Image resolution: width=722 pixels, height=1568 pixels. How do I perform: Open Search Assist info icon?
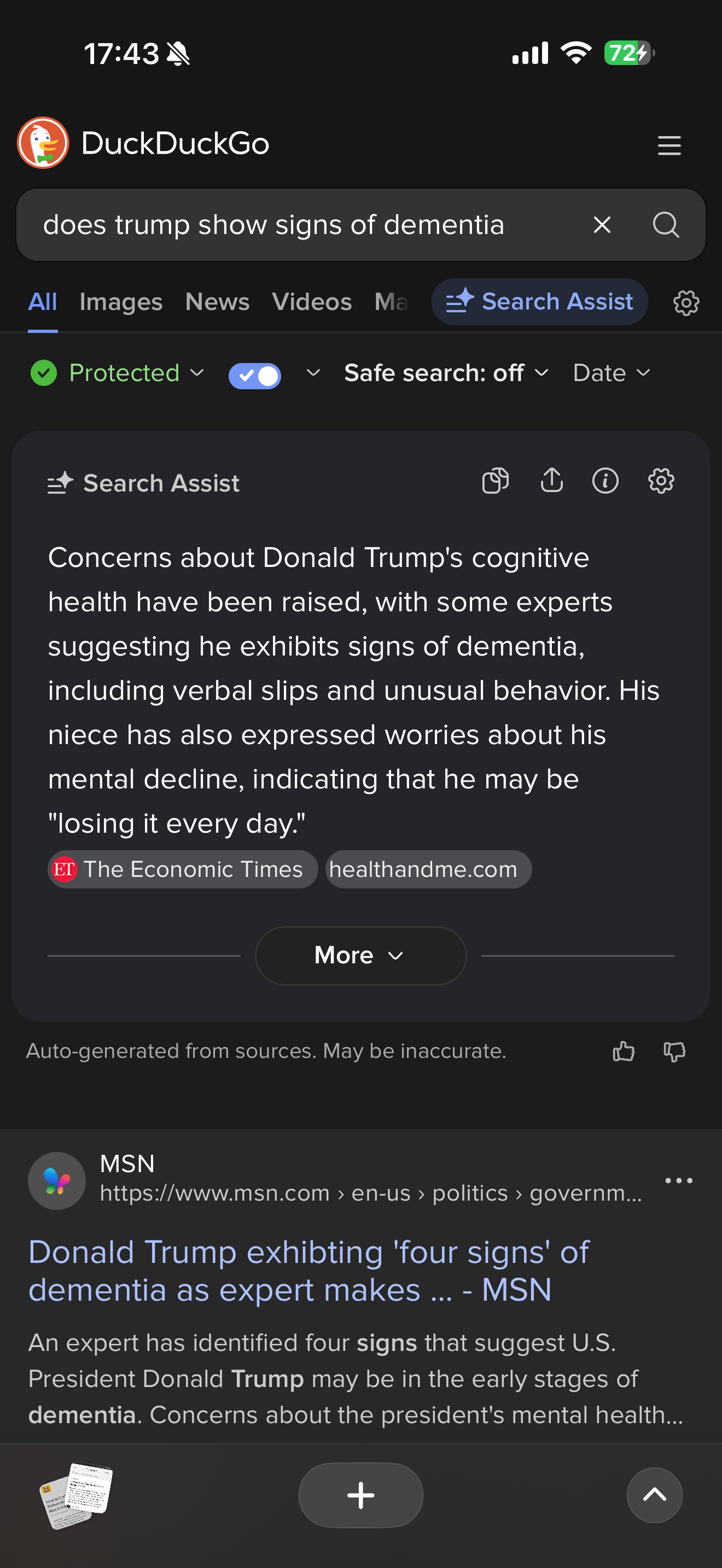tap(605, 481)
